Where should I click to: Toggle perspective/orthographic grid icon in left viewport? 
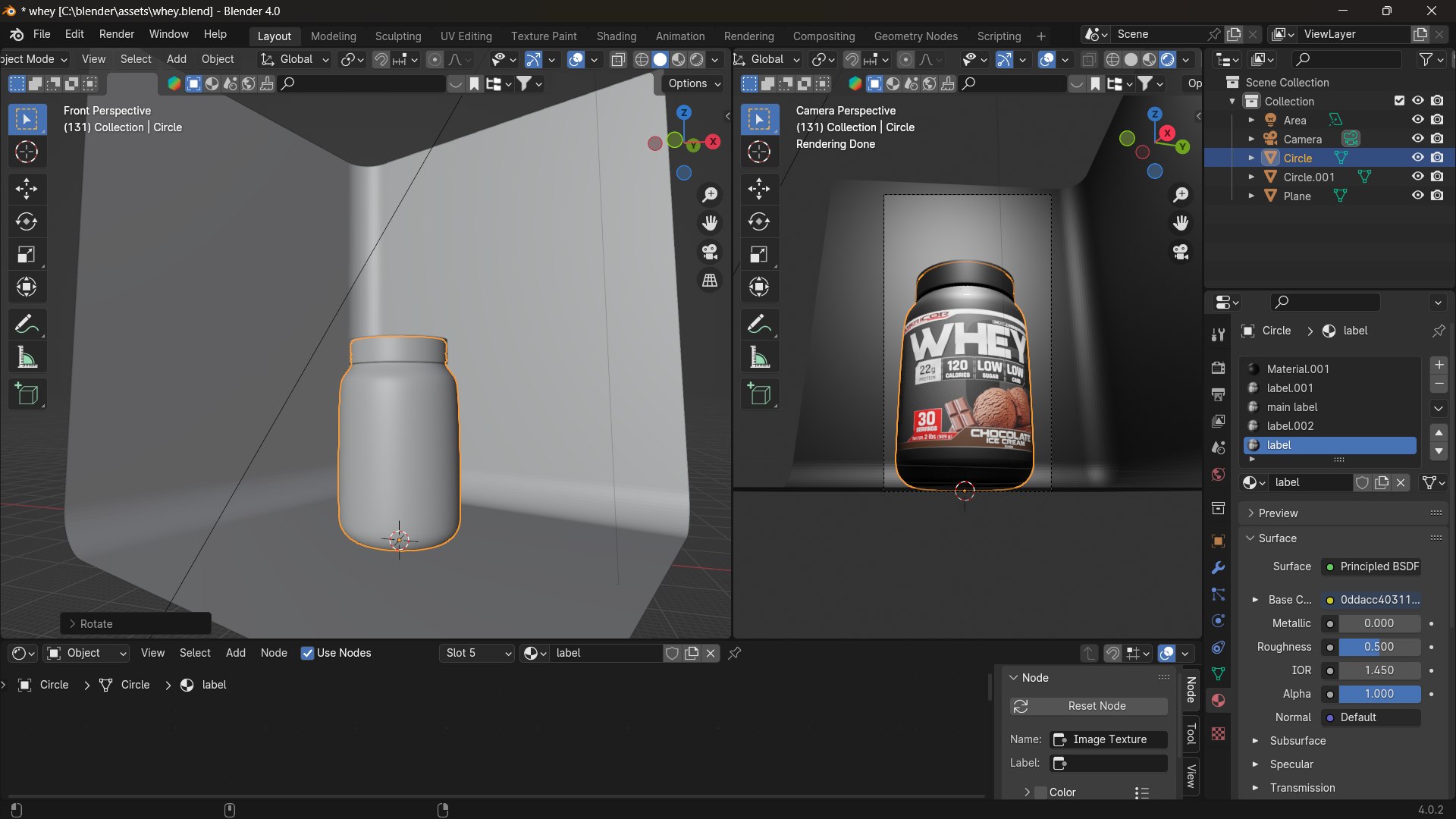(x=710, y=281)
